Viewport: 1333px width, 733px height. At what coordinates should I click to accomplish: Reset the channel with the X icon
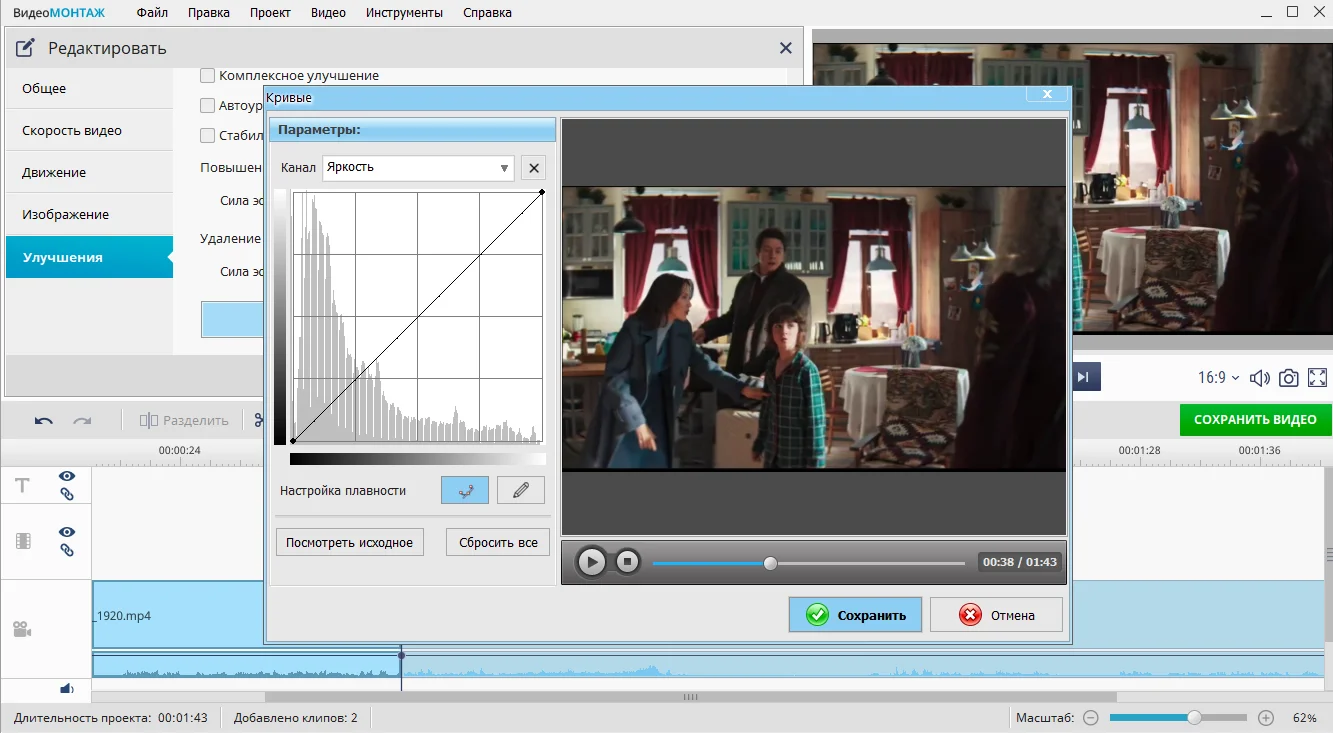pos(534,168)
